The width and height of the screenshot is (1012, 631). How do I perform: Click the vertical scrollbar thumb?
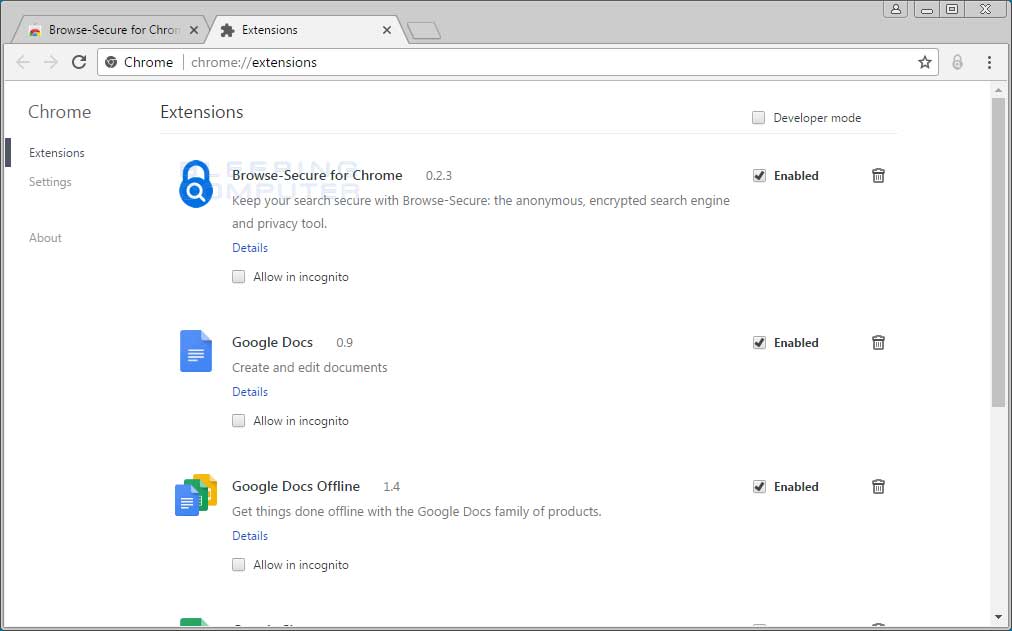point(998,252)
